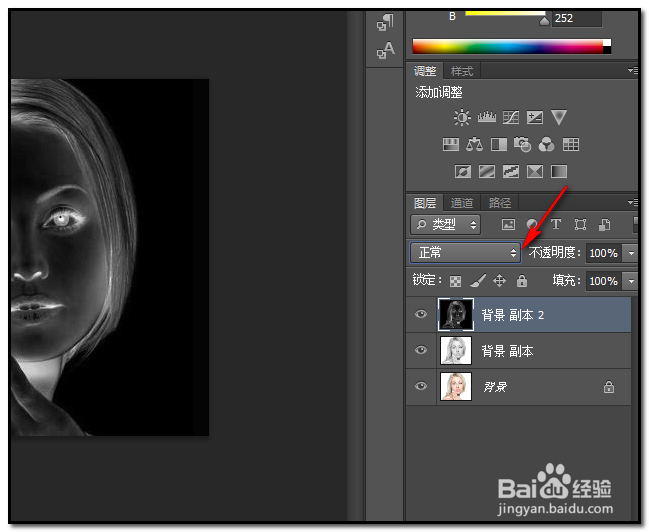Select layer name 背景 副本 2
649x532 pixels.
(x=512, y=315)
